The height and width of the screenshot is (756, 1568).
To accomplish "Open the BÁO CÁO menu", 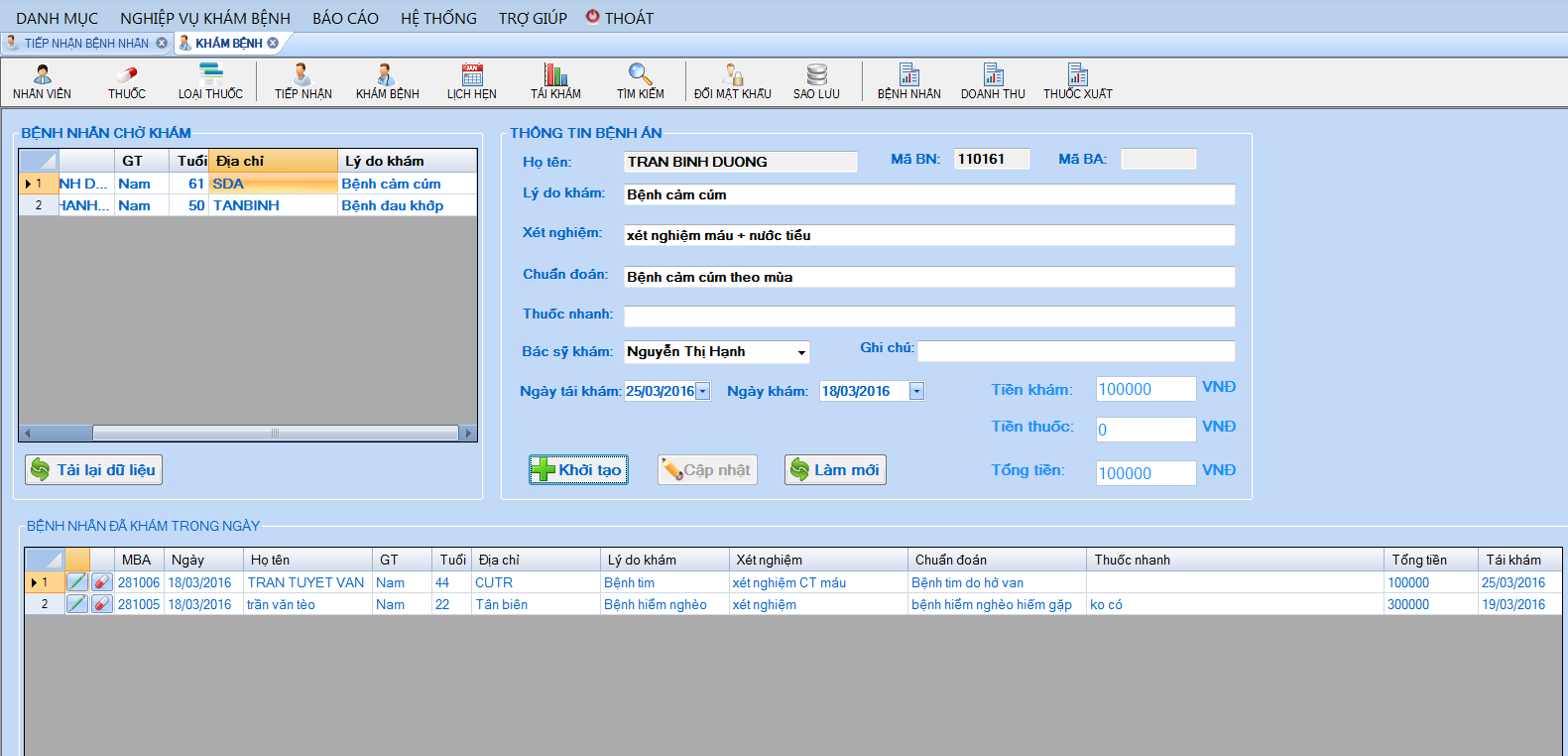I will pyautogui.click(x=345, y=18).
